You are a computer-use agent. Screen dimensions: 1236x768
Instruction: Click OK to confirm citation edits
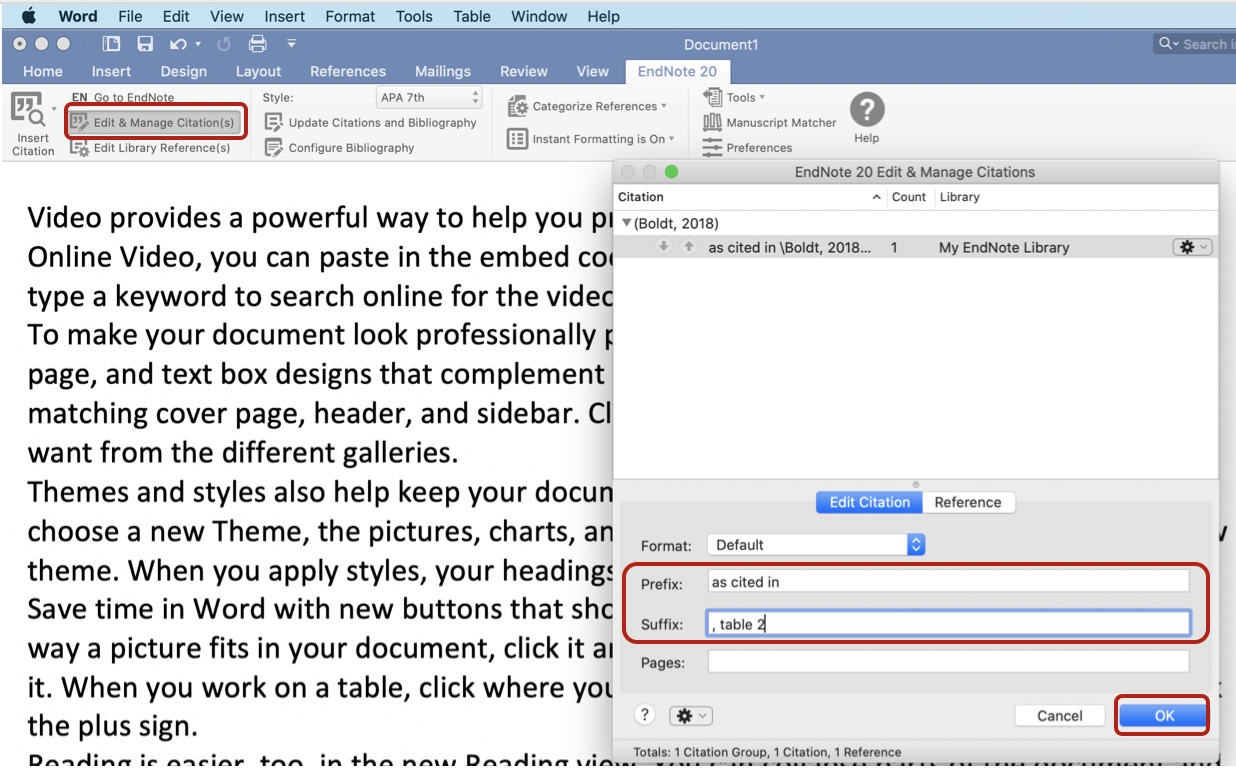[x=1162, y=715]
